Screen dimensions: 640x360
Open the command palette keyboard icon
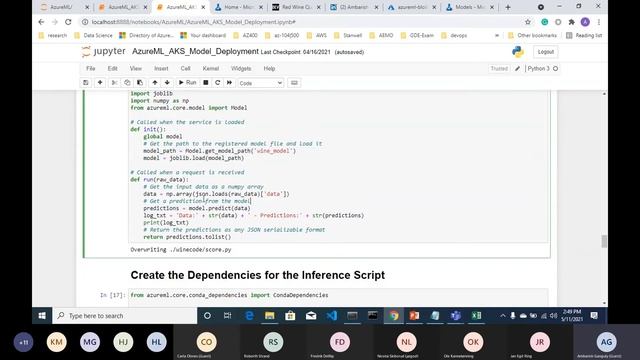(x=294, y=83)
